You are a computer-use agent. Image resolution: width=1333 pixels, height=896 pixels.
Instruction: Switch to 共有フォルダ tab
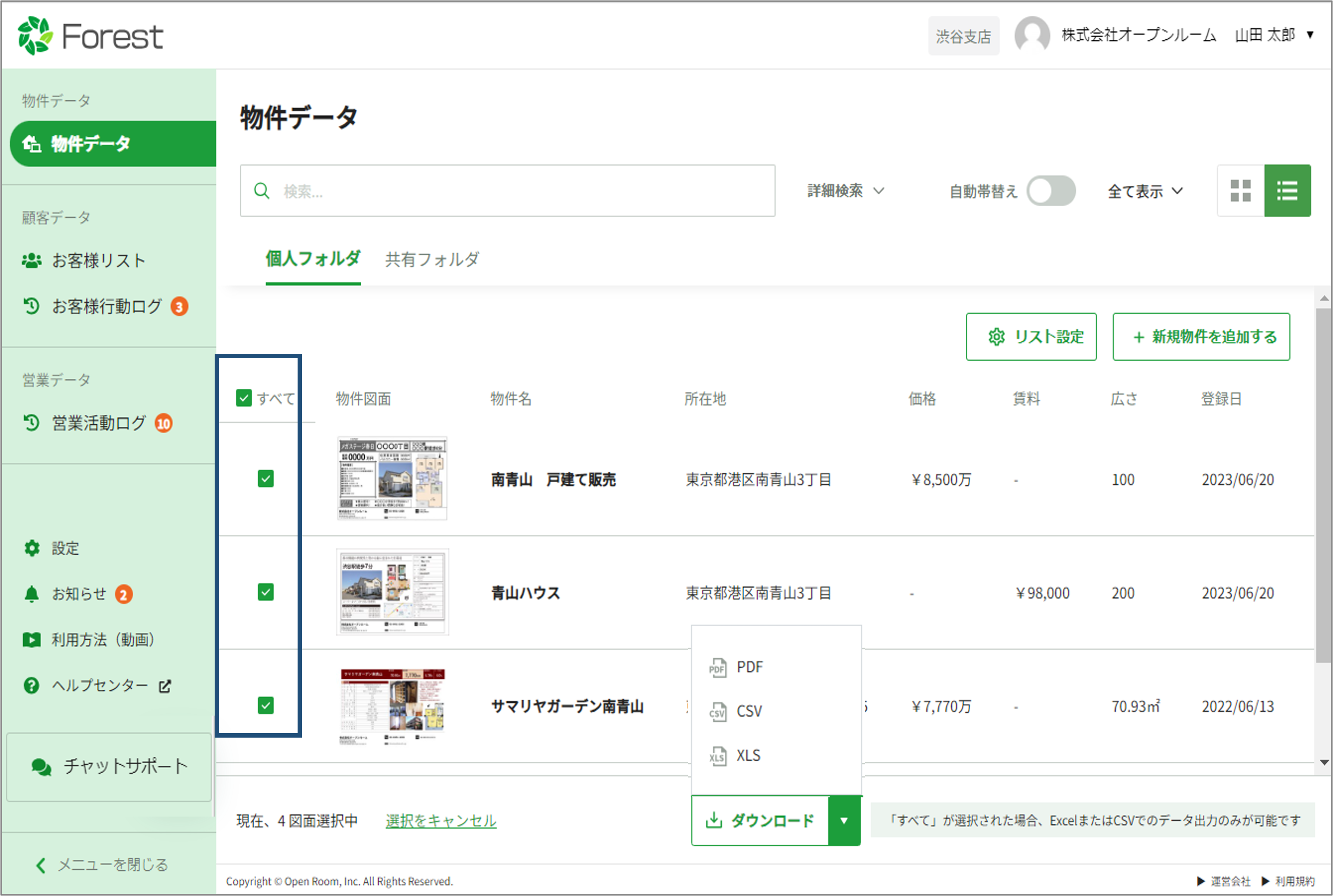(x=431, y=260)
